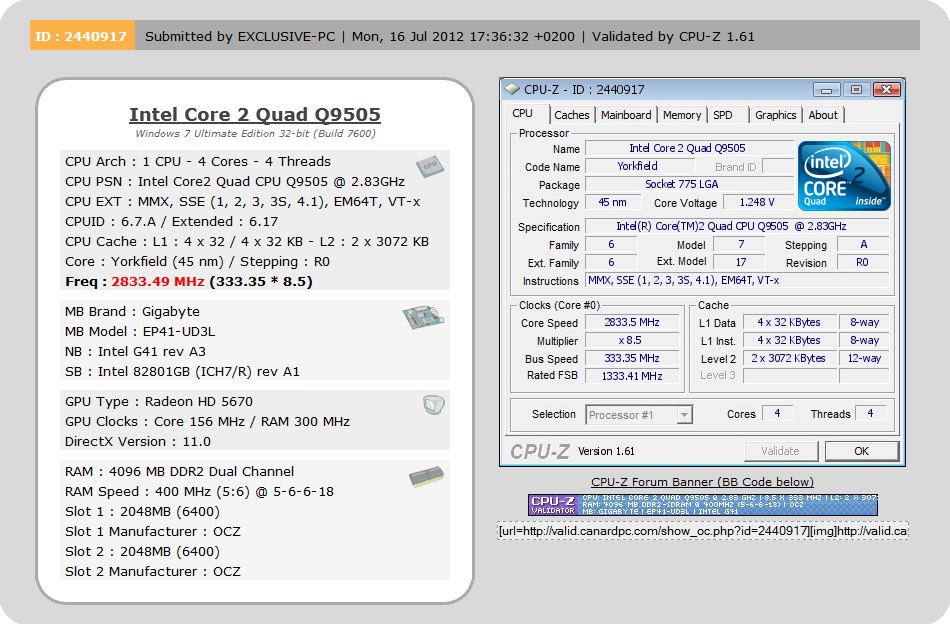Click the Ext. Model value 17
The image size is (950, 624).
[740, 262]
